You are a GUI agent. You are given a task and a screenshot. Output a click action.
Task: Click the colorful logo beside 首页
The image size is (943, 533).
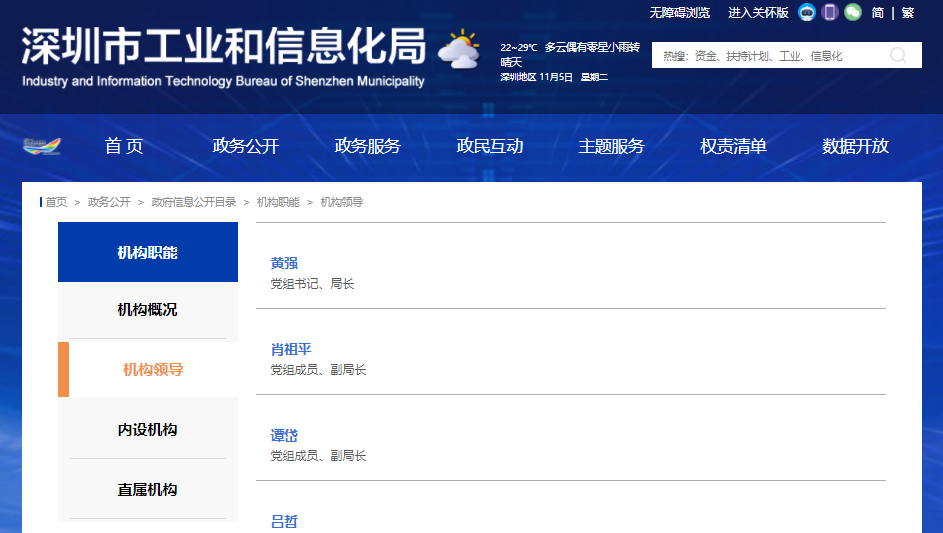[x=42, y=146]
